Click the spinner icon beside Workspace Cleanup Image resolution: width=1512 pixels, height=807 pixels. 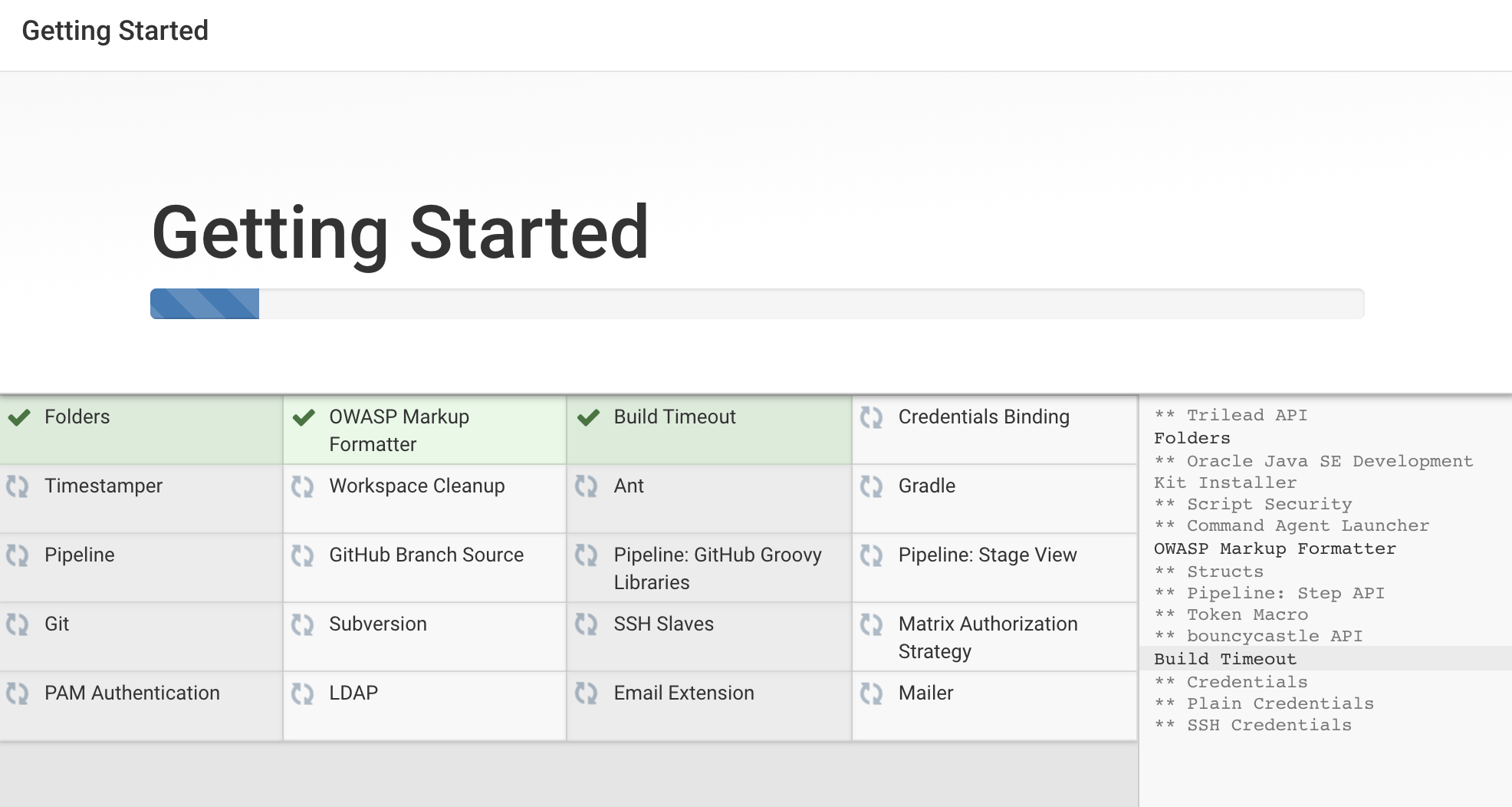coord(303,486)
